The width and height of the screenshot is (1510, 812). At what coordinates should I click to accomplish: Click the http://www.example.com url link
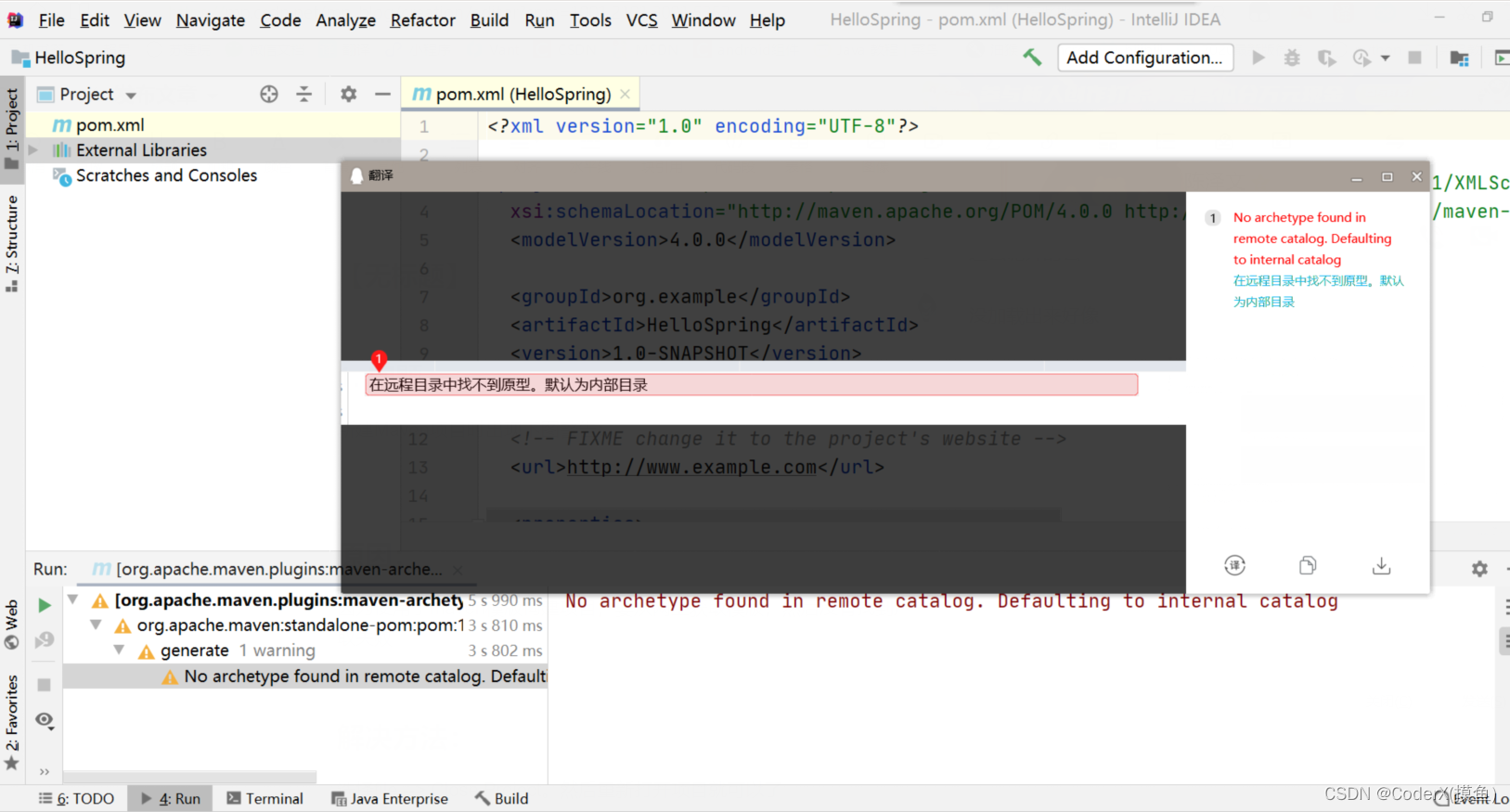(x=691, y=467)
